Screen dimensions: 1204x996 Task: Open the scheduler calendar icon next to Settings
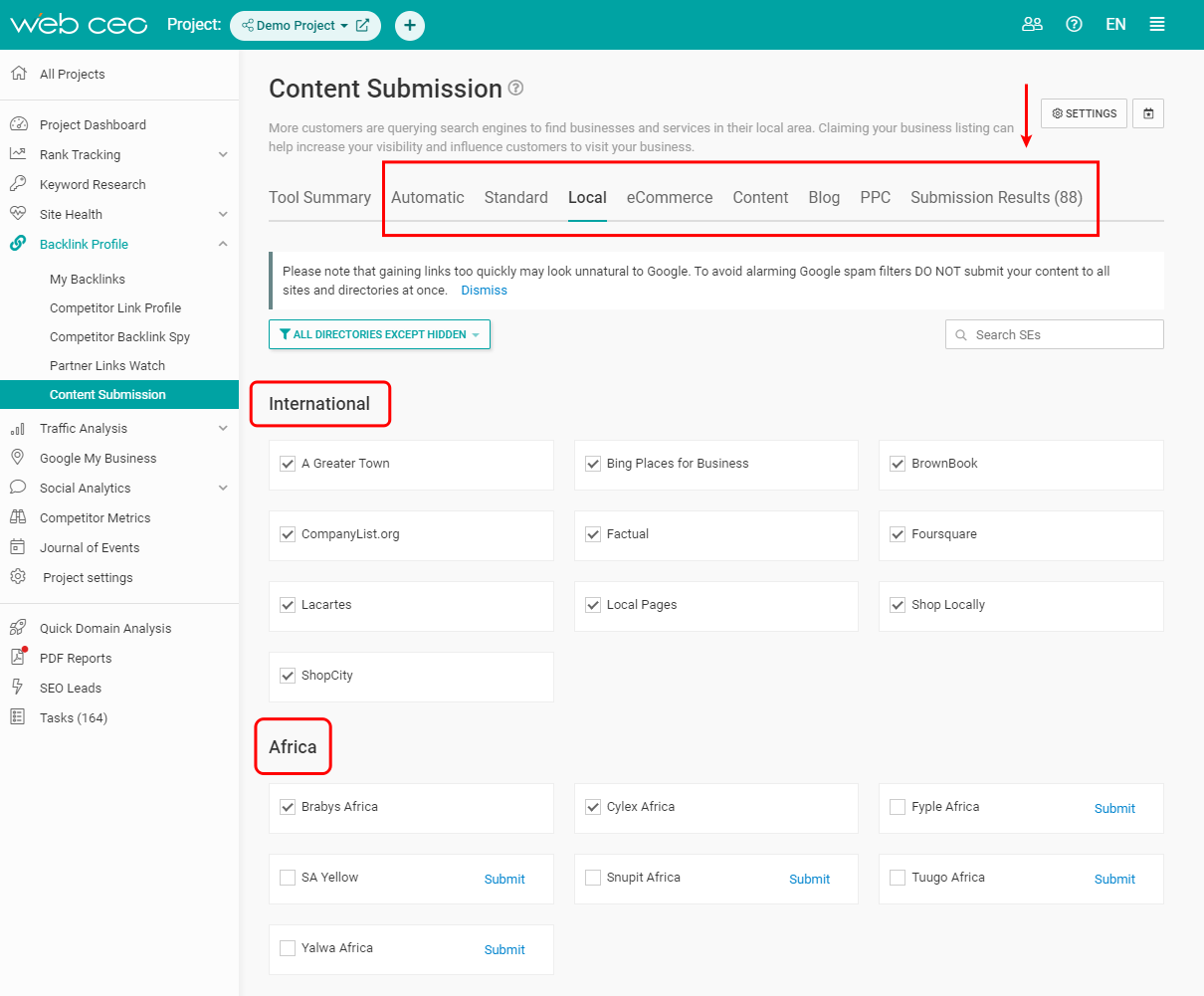(1148, 113)
